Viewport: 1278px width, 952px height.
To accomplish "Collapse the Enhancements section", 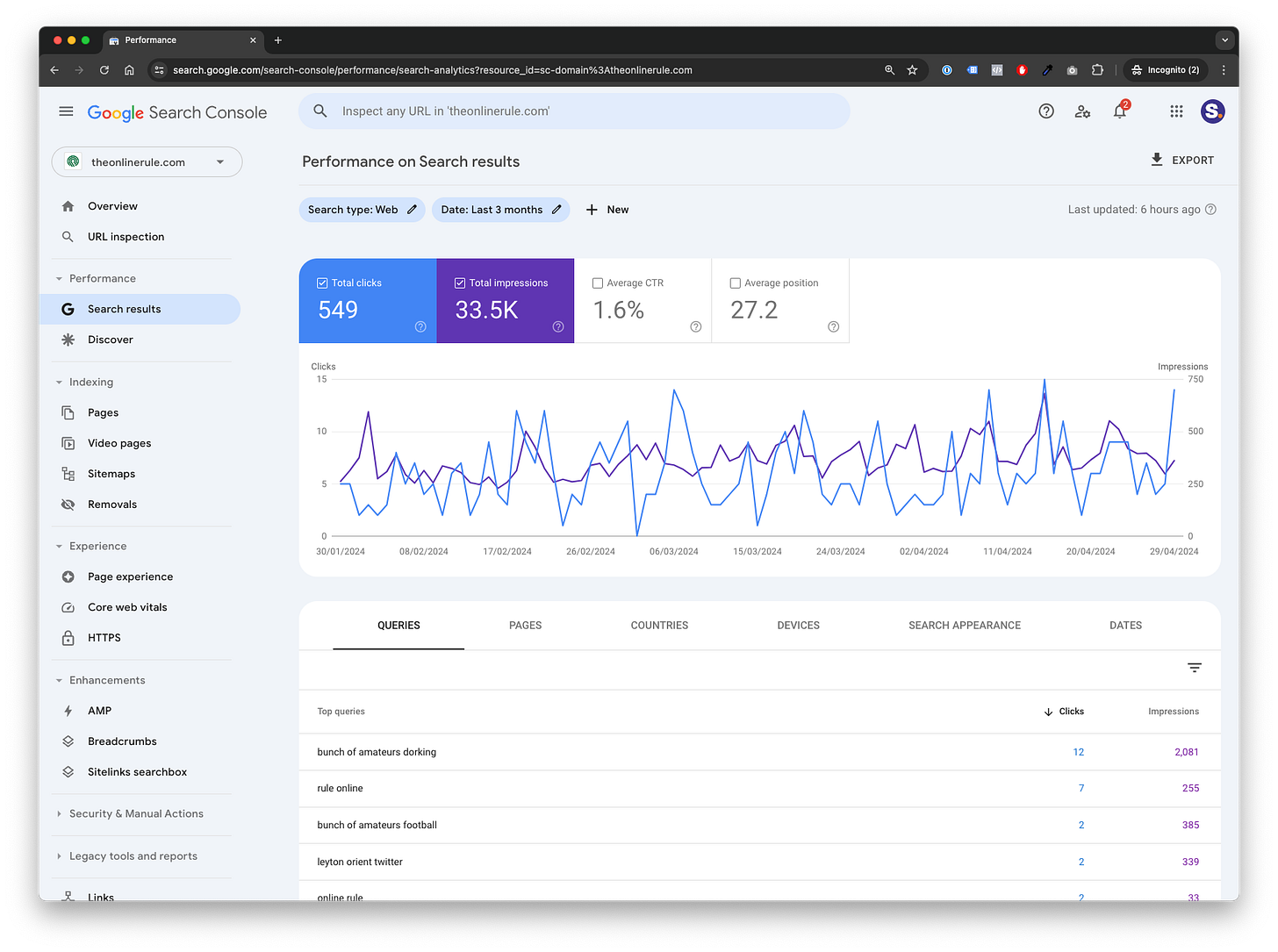I will (101, 680).
